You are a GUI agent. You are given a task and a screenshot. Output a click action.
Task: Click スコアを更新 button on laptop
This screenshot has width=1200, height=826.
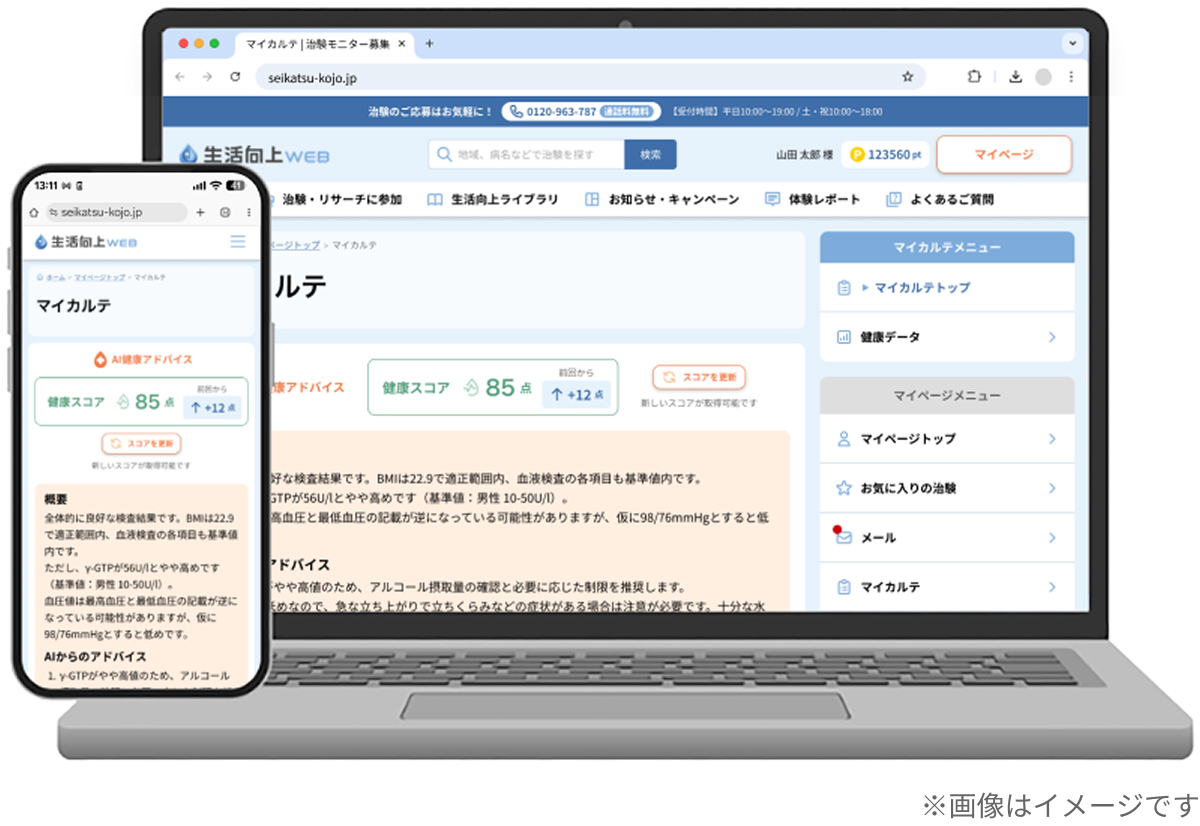699,378
